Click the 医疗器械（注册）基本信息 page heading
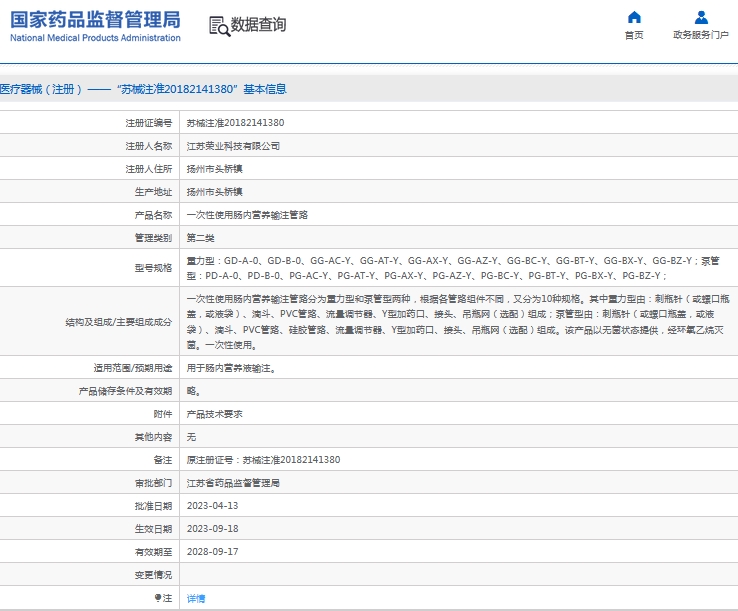Screen dimensions: 738x611 [x=143, y=89]
